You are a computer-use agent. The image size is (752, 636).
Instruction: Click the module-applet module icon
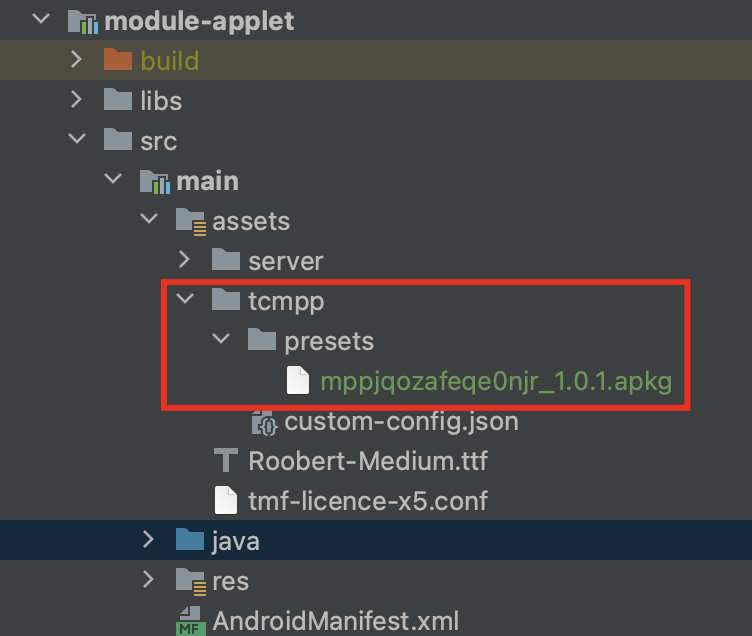coord(81,21)
